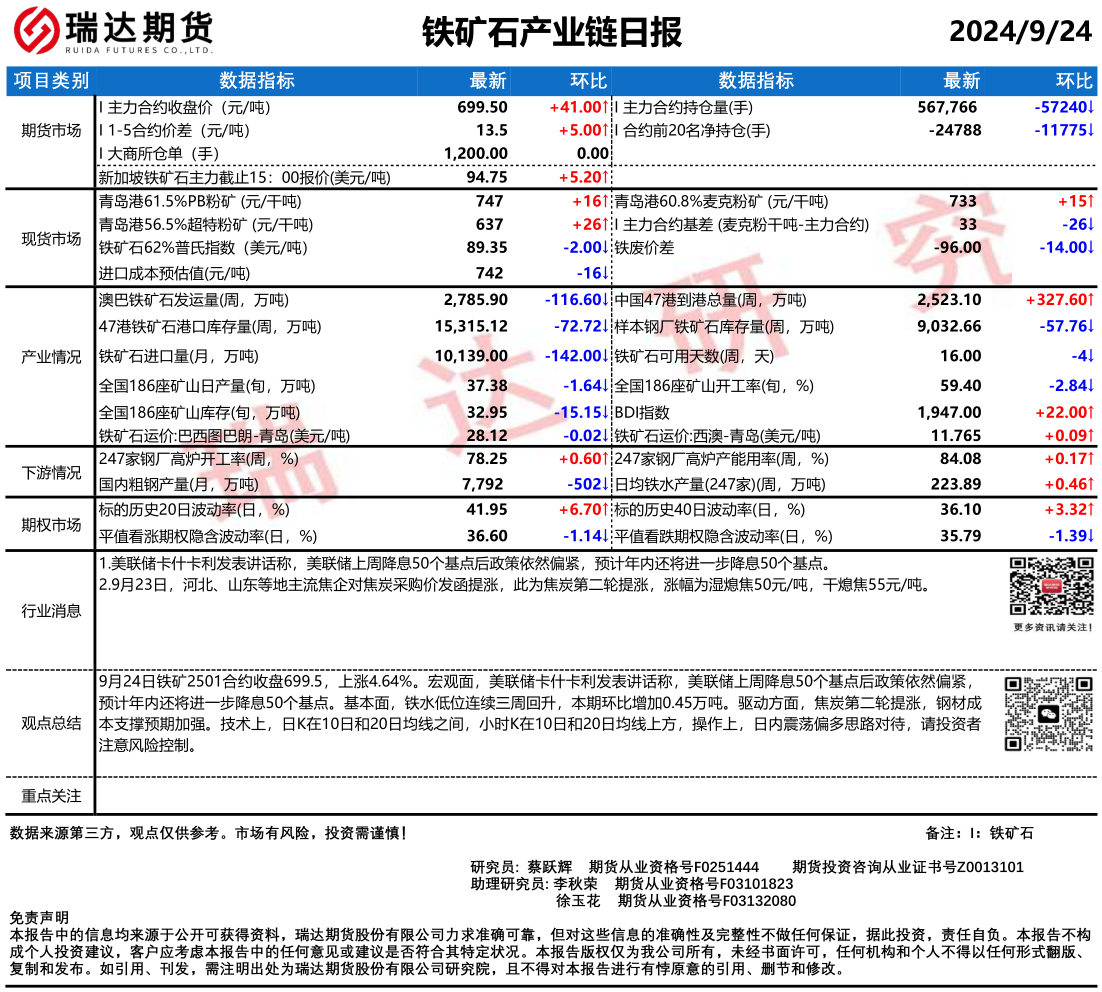This screenshot has height=992, width=1102.
Task: Select the 下游情况 category label
Action: (52, 472)
